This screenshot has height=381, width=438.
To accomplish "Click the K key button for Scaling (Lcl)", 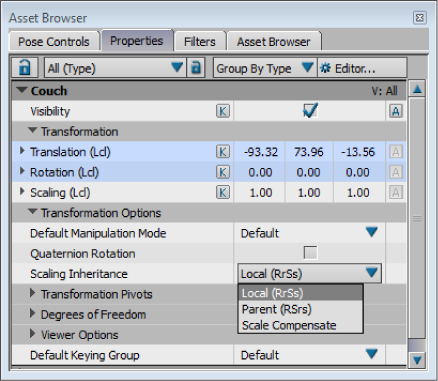I will [223, 192].
